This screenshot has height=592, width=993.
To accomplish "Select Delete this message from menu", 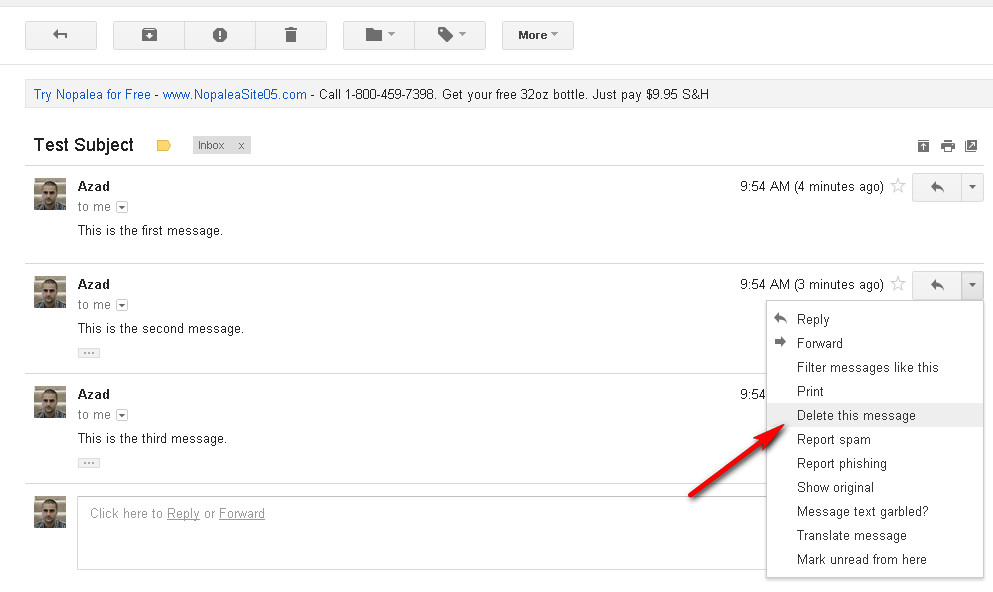I will point(856,415).
